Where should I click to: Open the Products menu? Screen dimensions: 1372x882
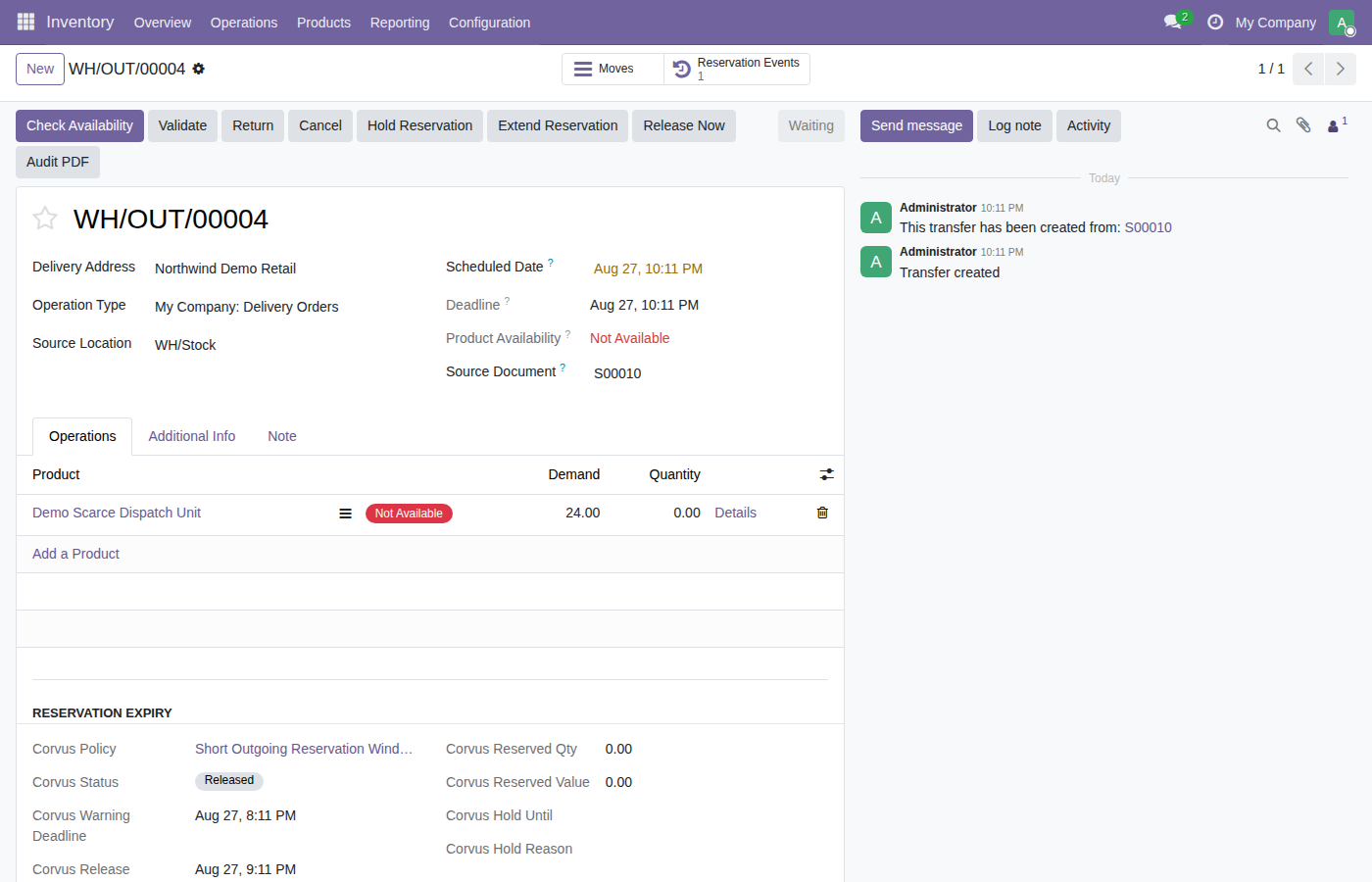[323, 23]
